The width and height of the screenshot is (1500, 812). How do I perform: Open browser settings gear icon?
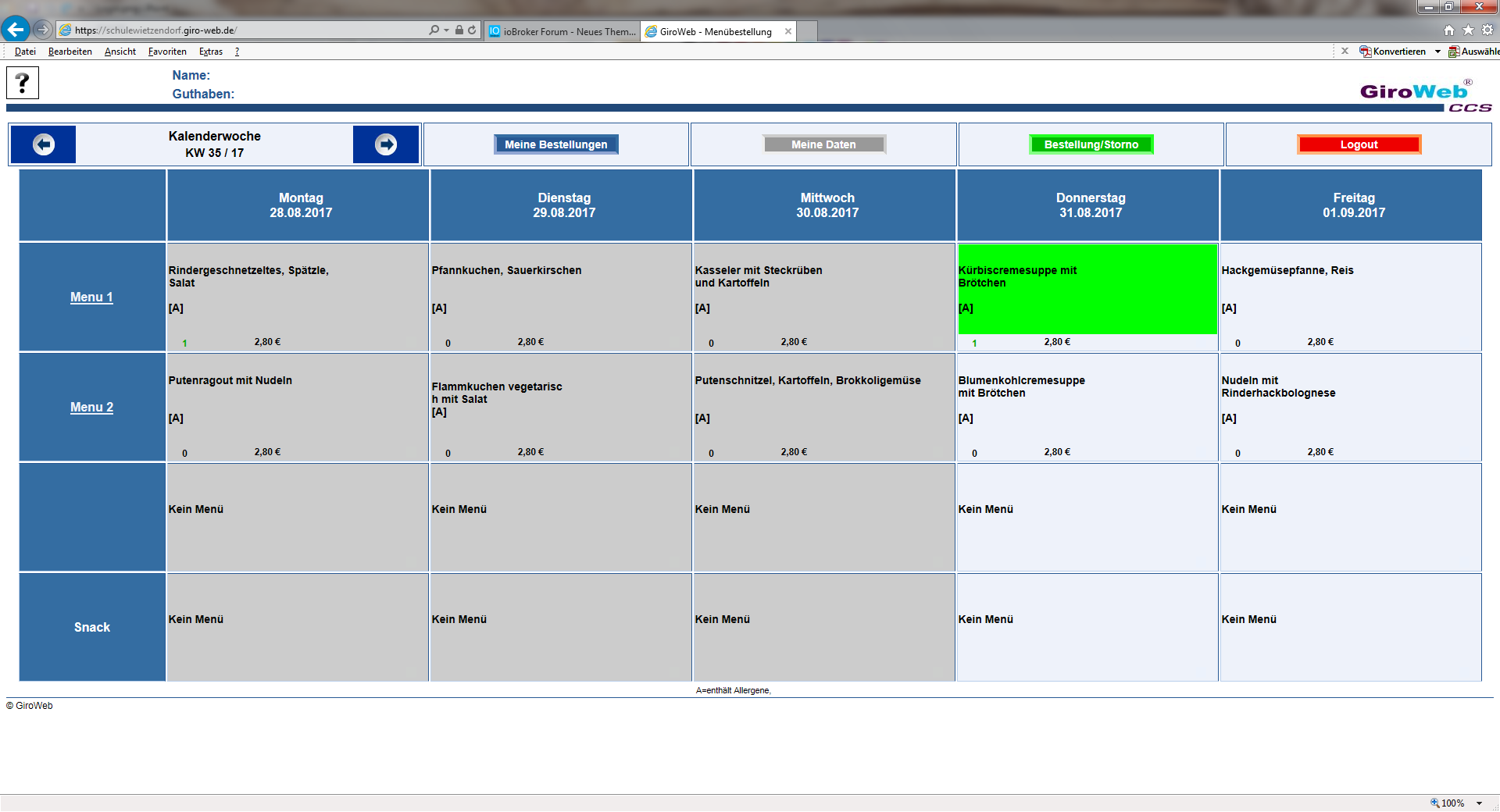[1487, 30]
